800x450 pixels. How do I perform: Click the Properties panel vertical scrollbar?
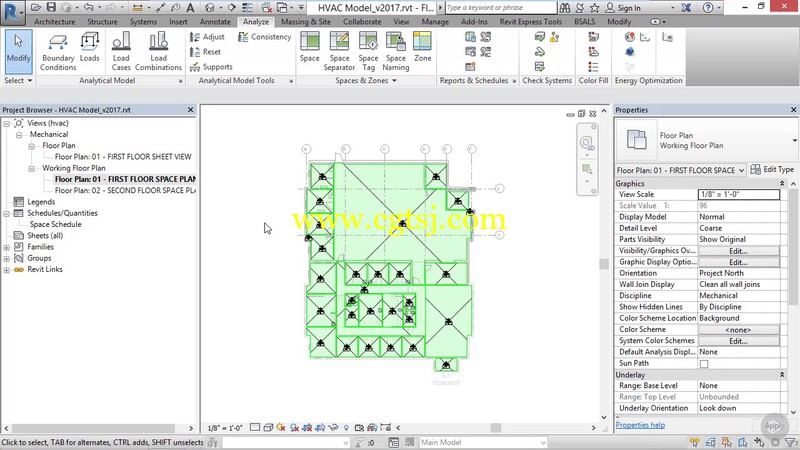click(793, 246)
